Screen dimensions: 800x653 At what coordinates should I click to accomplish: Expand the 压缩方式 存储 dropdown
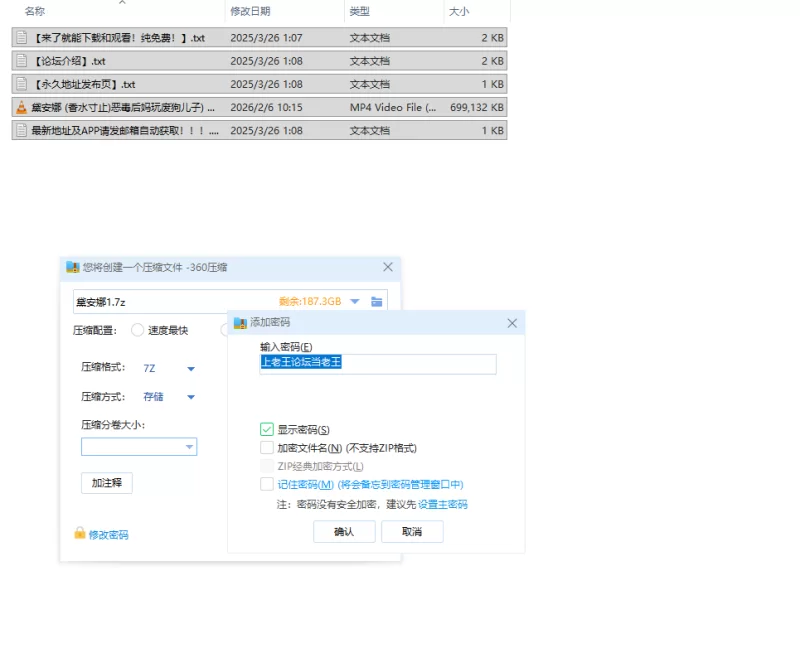point(191,397)
